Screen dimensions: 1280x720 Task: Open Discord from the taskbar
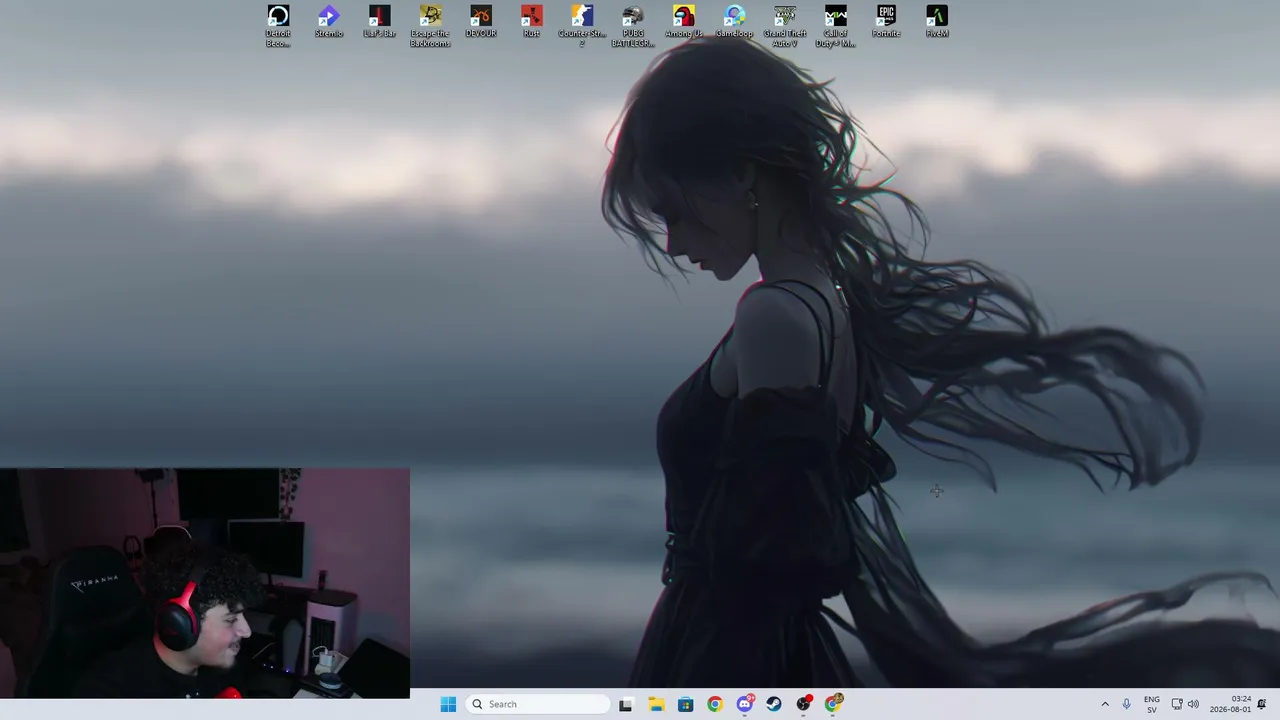[745, 704]
